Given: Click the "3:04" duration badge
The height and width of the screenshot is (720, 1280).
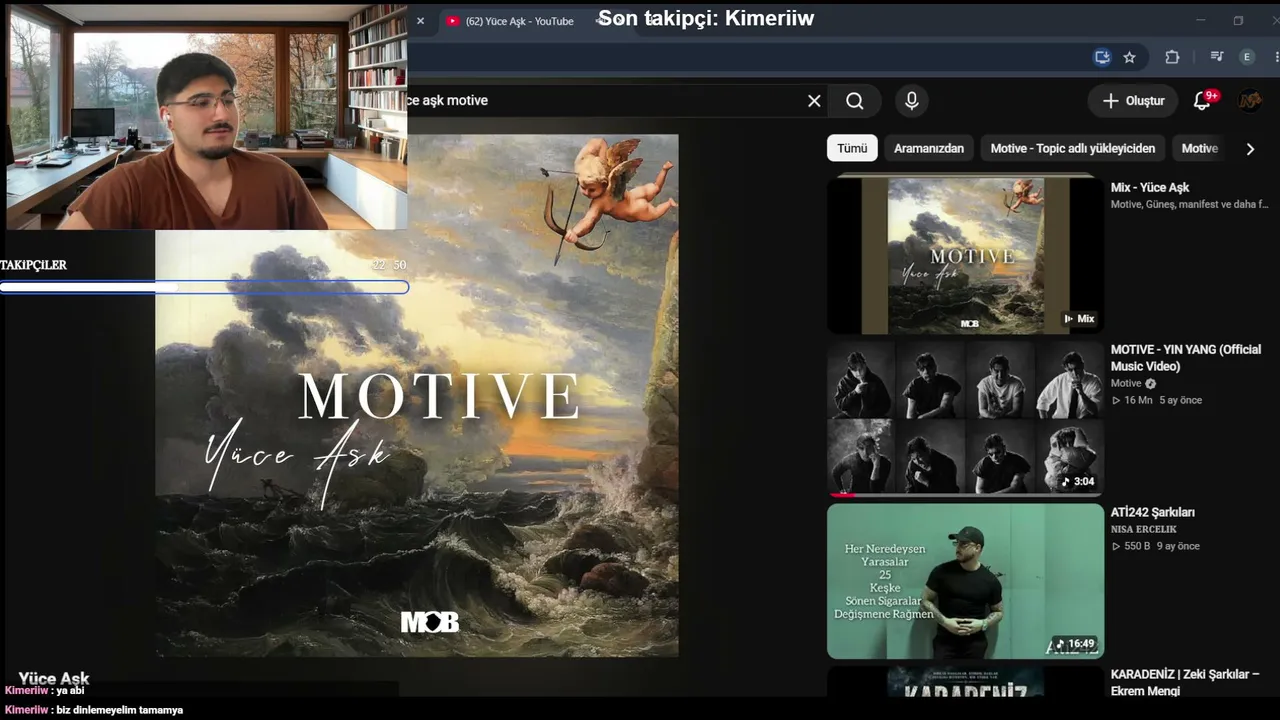Looking at the screenshot, I should [1078, 481].
